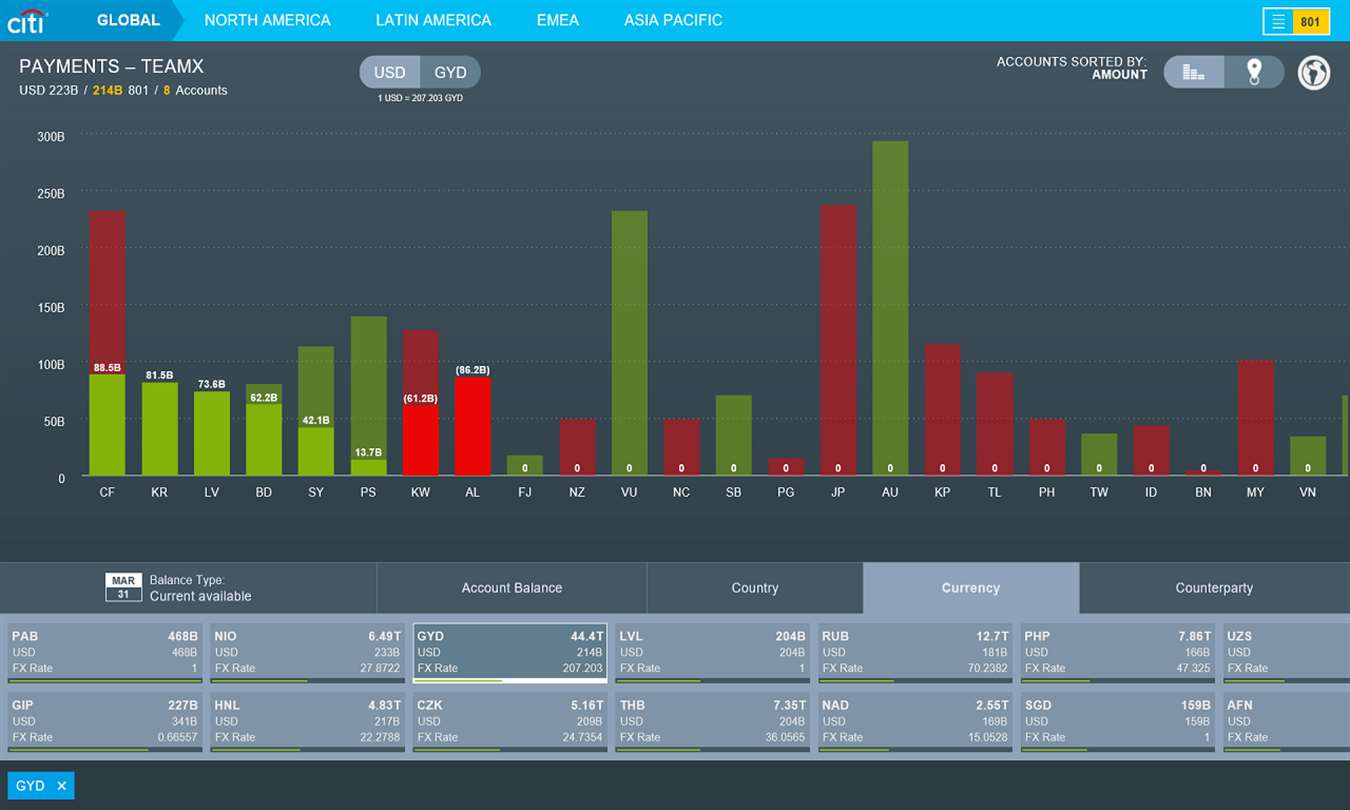Viewport: 1350px width, 810px height.
Task: Click the TL country bar
Action: (994, 424)
